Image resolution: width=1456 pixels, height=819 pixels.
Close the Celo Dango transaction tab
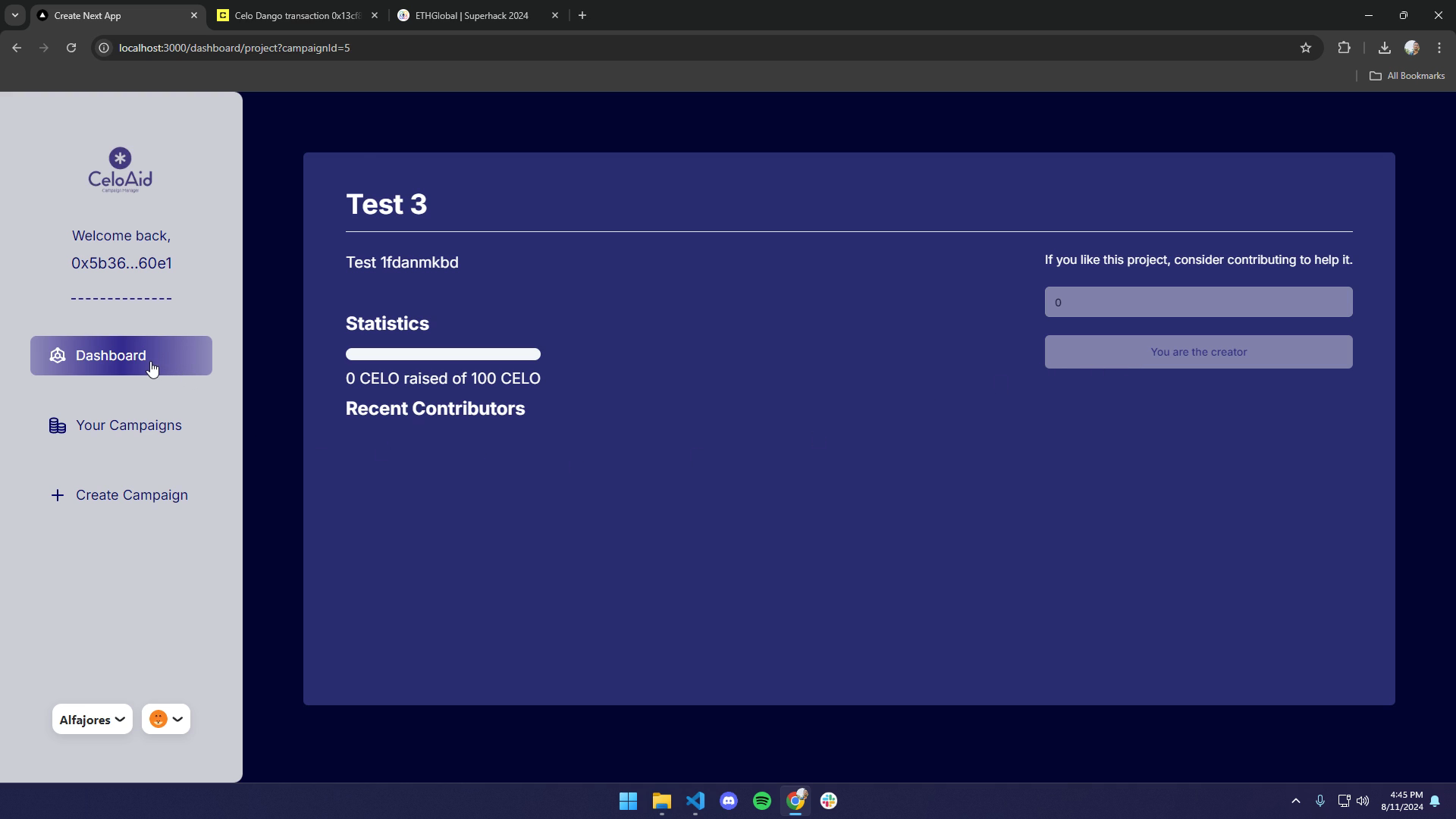pos(375,15)
